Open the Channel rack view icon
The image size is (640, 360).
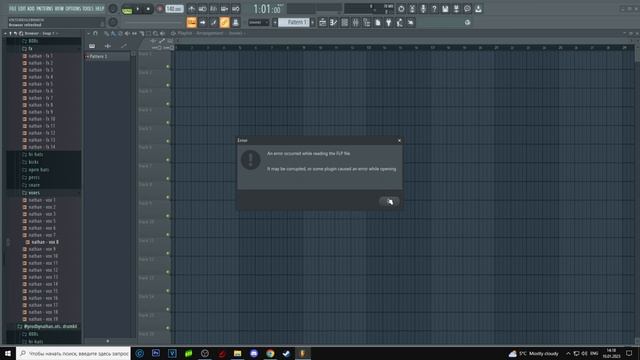click(x=344, y=22)
